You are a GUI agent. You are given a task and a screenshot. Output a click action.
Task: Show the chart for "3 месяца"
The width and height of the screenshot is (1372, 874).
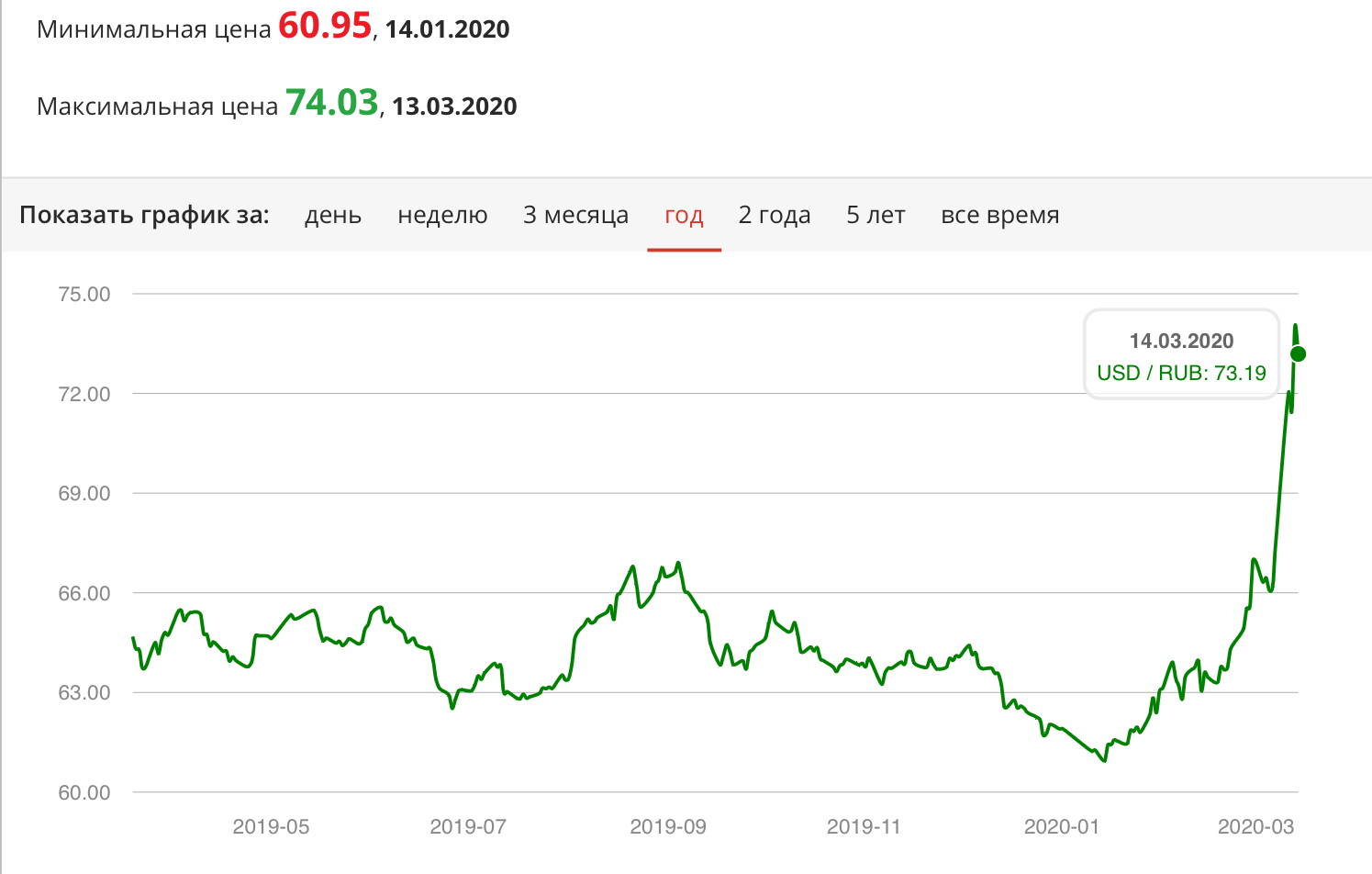[x=575, y=216]
